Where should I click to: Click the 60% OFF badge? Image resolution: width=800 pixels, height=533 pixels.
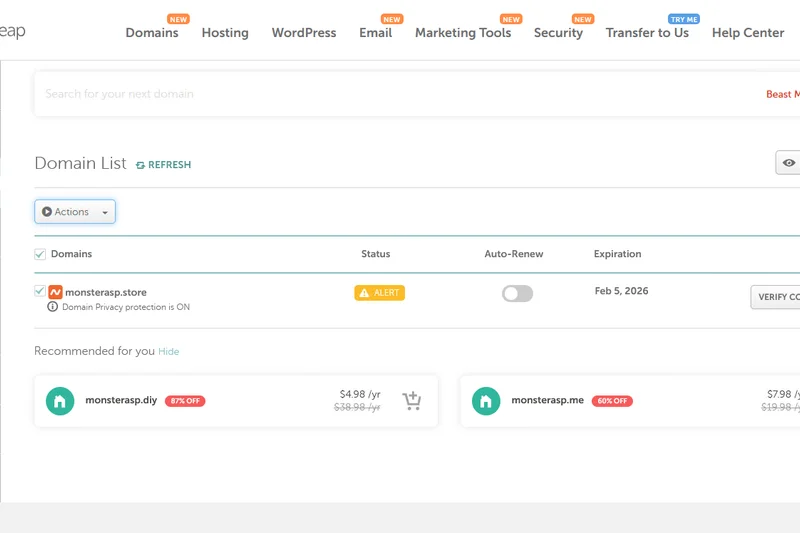click(x=612, y=401)
